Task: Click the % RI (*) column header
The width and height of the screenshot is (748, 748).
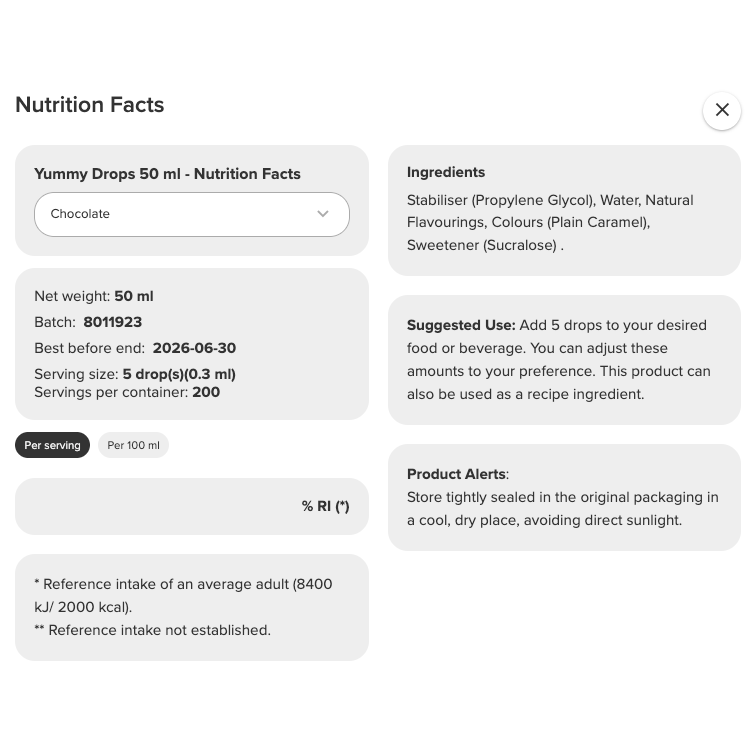Action: (x=325, y=506)
